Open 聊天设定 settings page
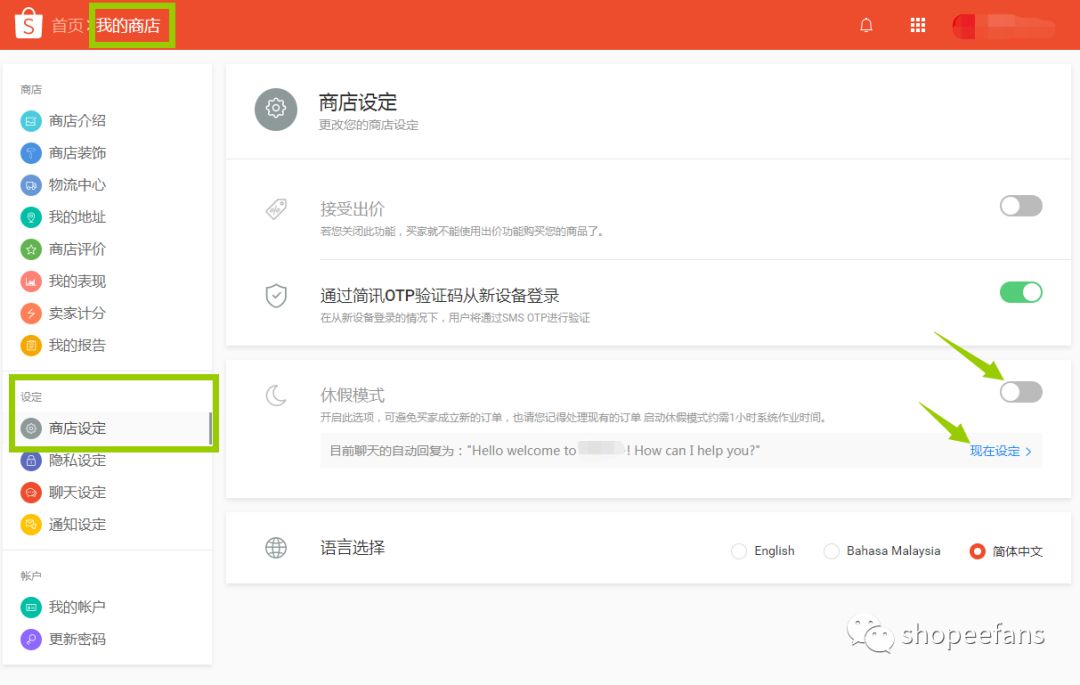 77,492
